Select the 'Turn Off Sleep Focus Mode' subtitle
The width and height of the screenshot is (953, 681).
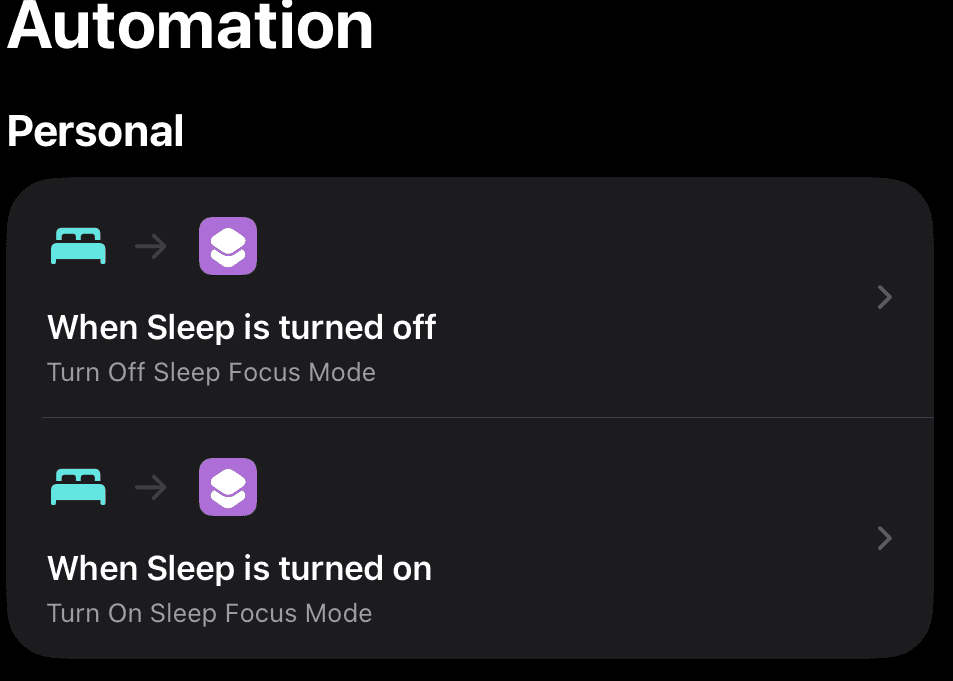tap(212, 372)
